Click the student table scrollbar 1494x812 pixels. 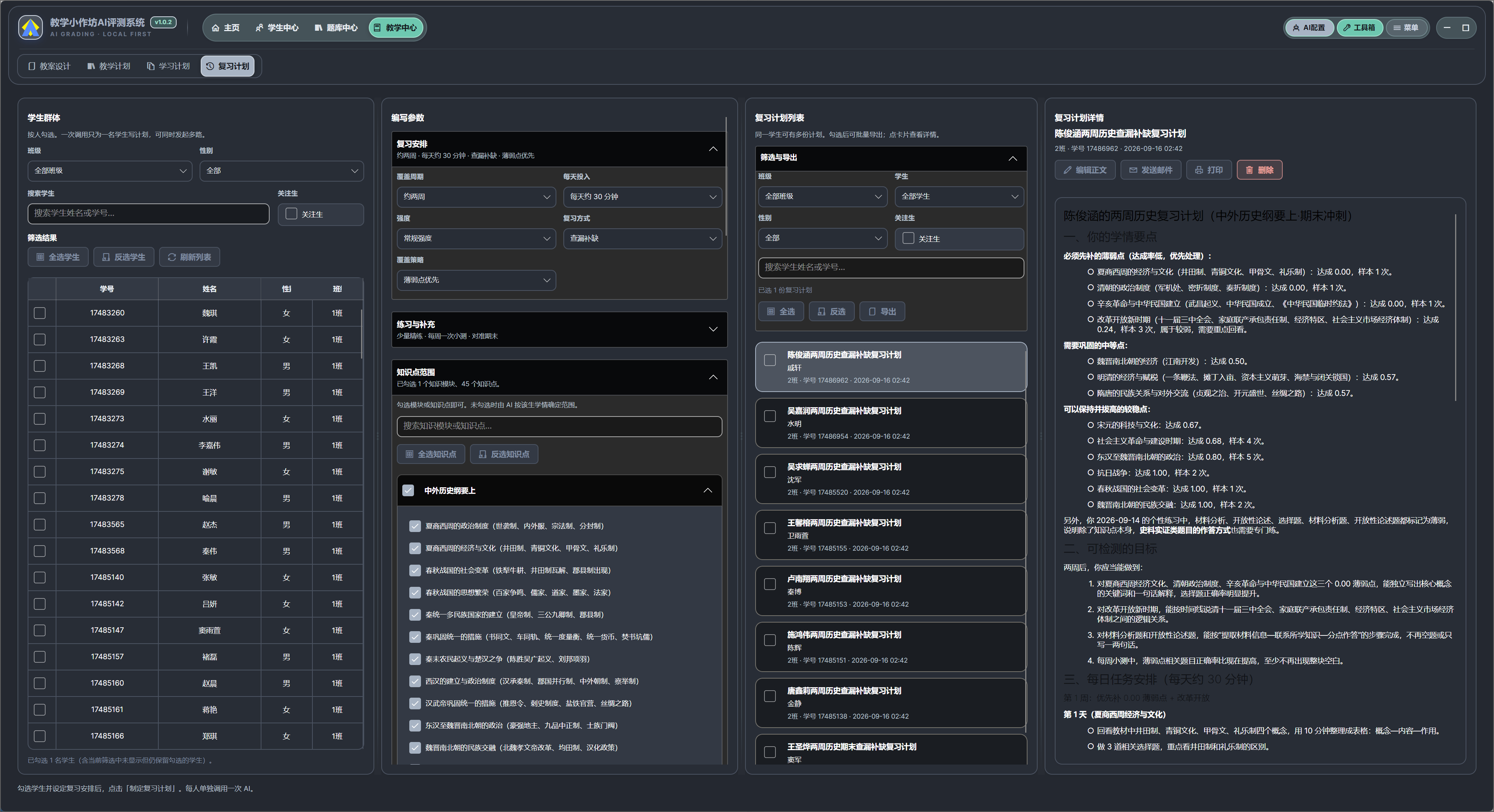pos(361,334)
